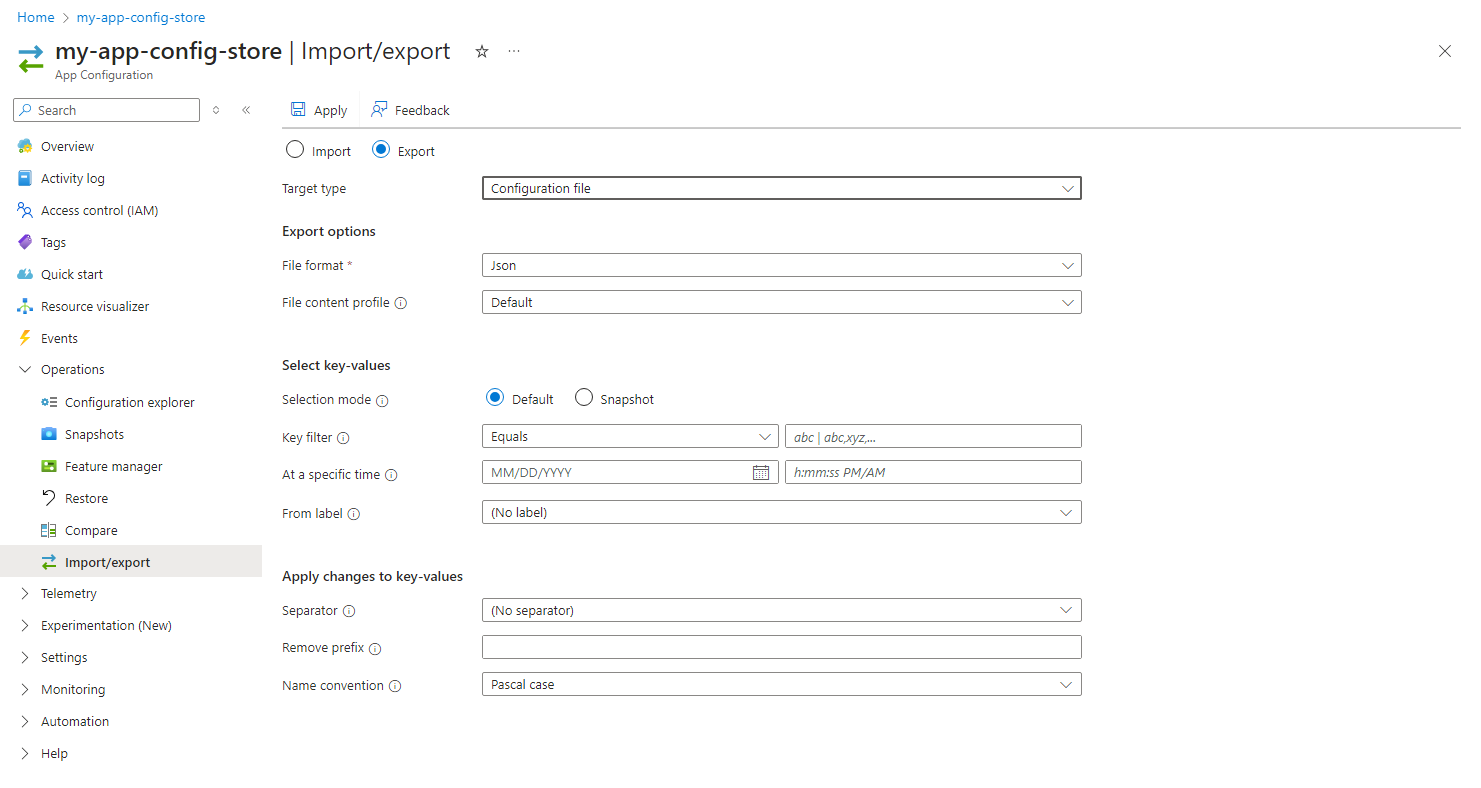Image resolution: width=1481 pixels, height=788 pixels.
Task: Open the Activity log
Action: [x=75, y=178]
